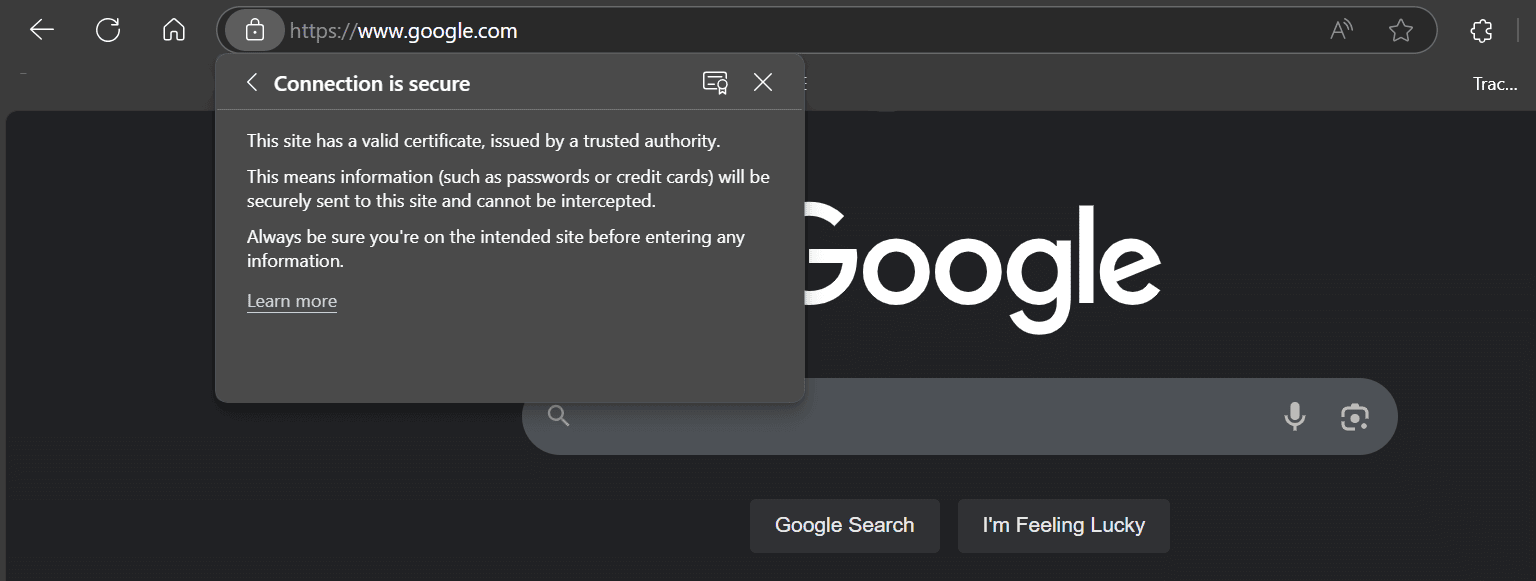1536x581 pixels.
Task: Go back within the security panel
Action: pos(251,82)
